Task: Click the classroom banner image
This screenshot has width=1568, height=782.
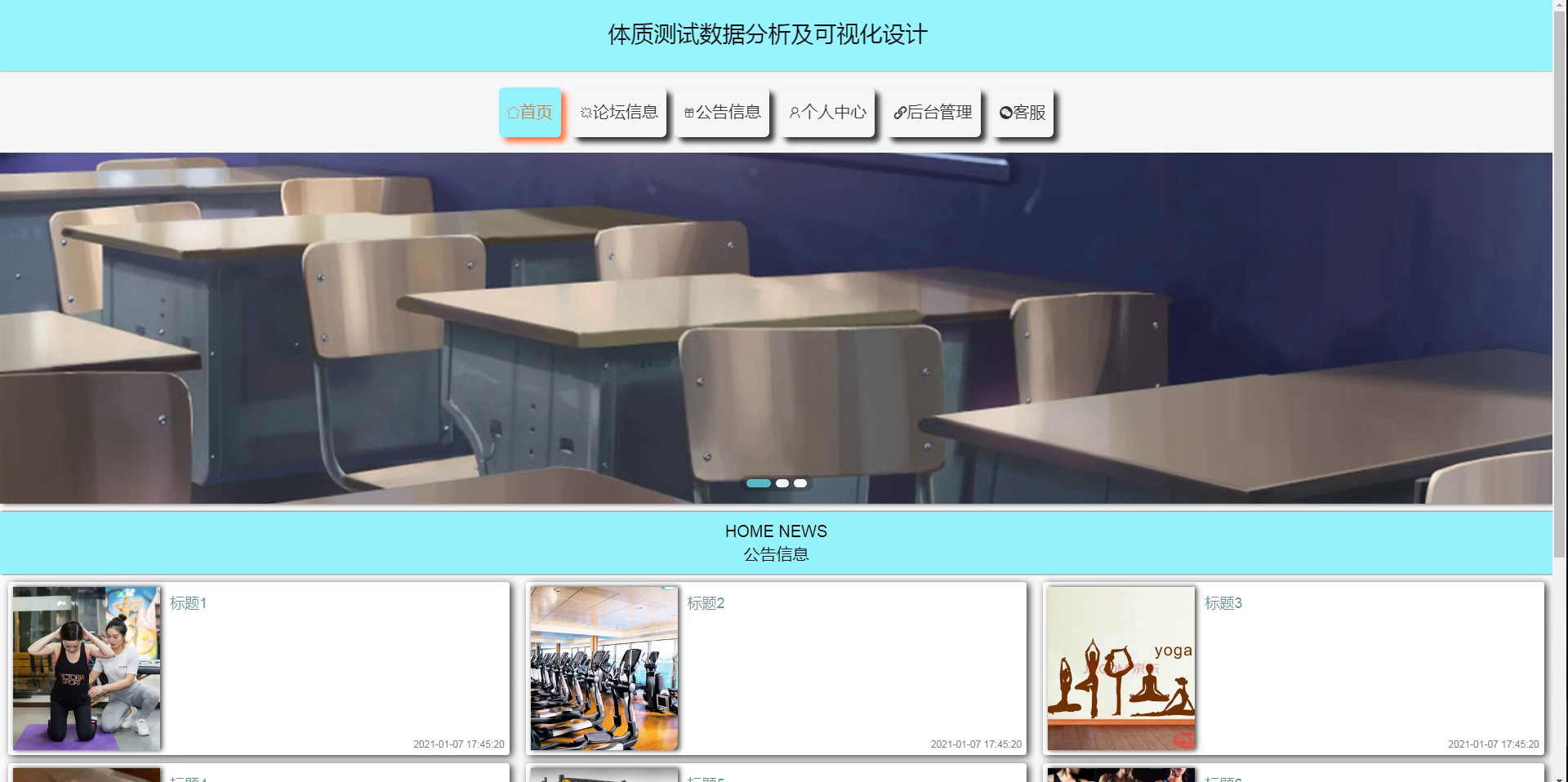Action: [776, 328]
